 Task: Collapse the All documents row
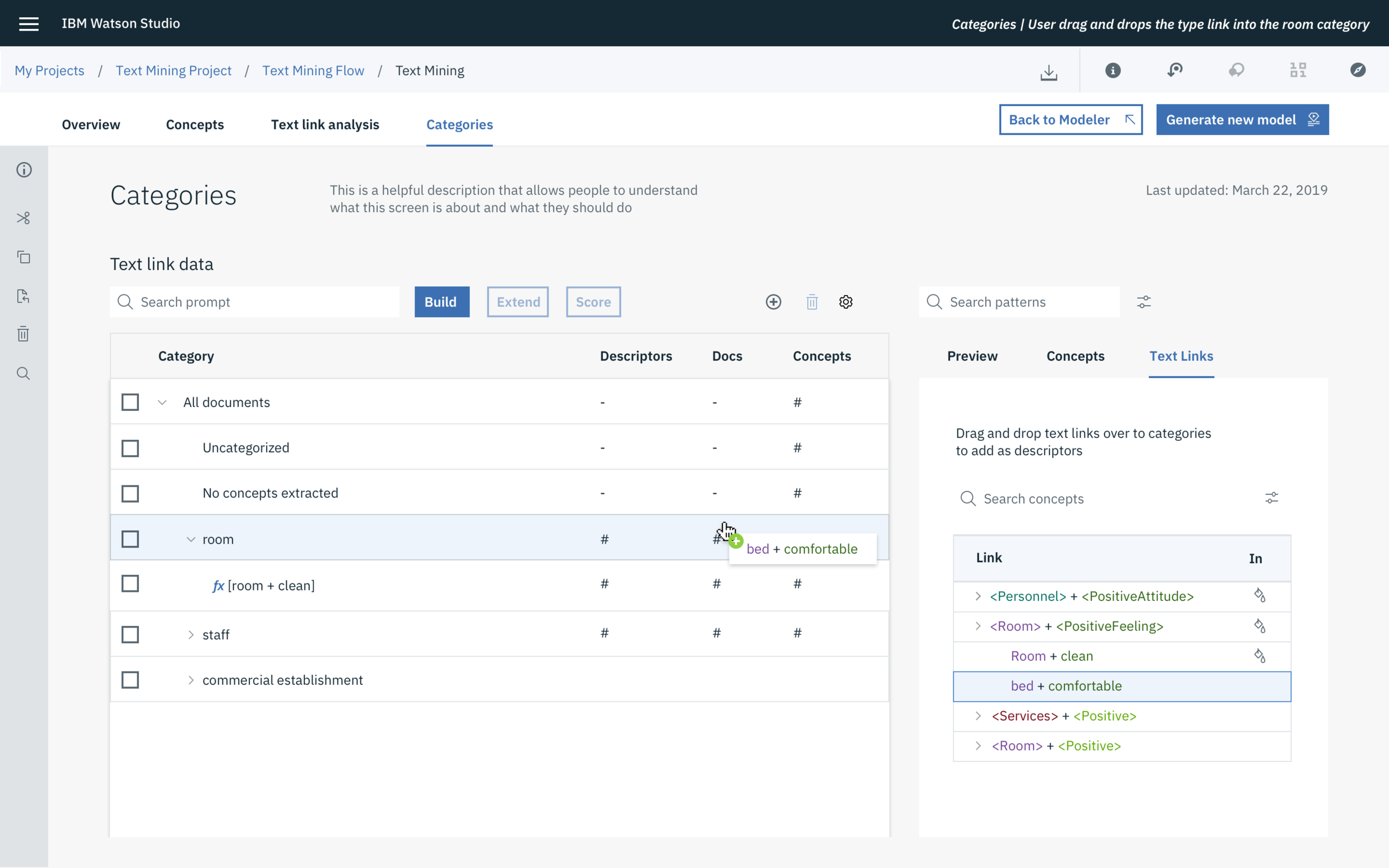tap(162, 403)
